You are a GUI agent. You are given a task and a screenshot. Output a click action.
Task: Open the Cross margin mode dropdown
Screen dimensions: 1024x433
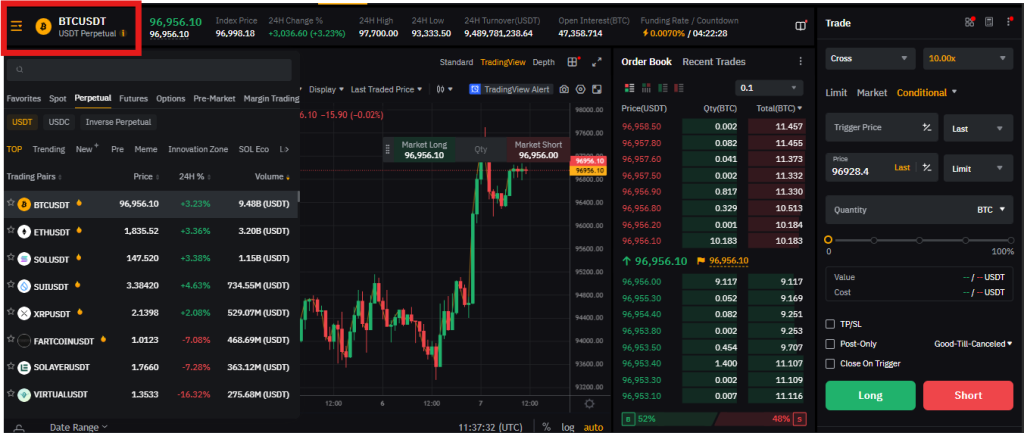(x=870, y=58)
